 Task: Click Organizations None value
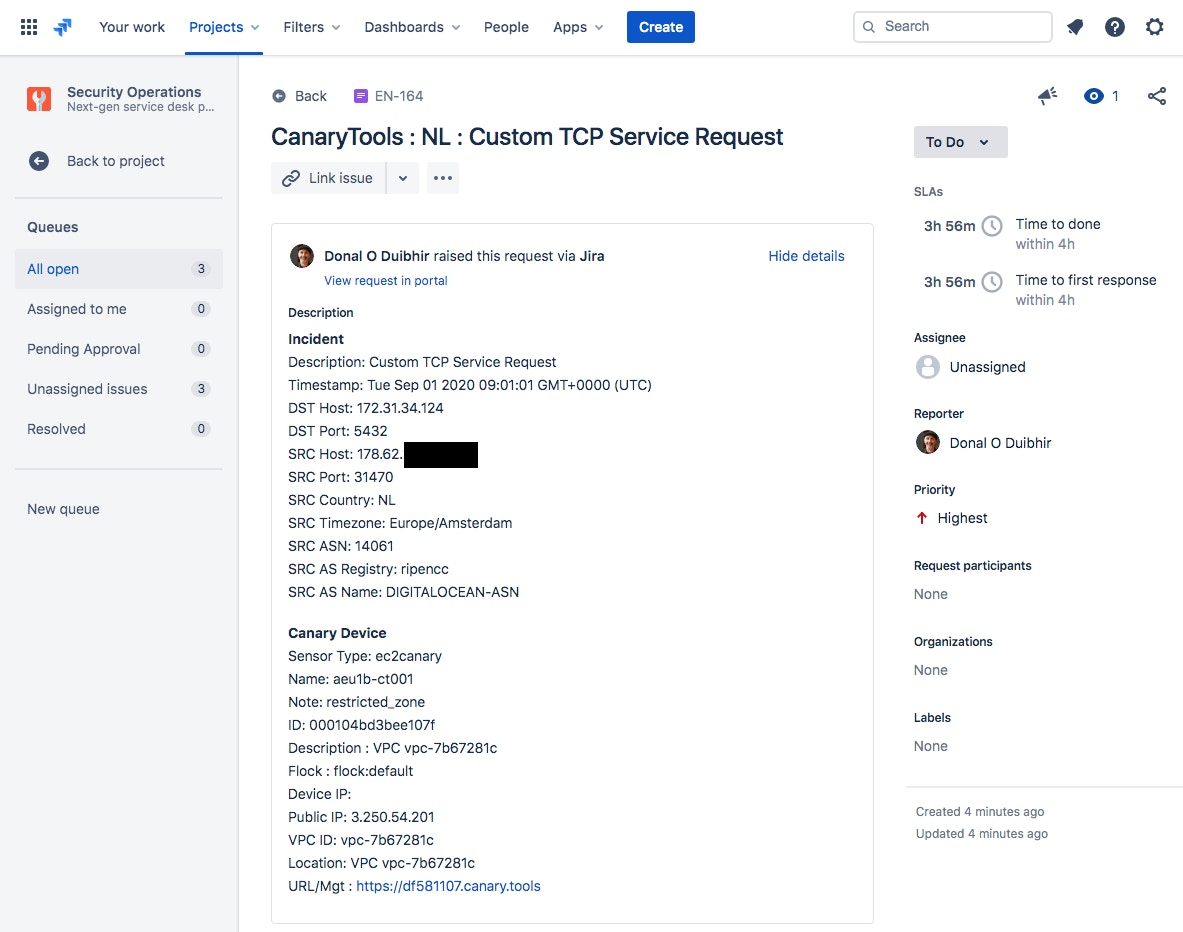[x=930, y=670]
